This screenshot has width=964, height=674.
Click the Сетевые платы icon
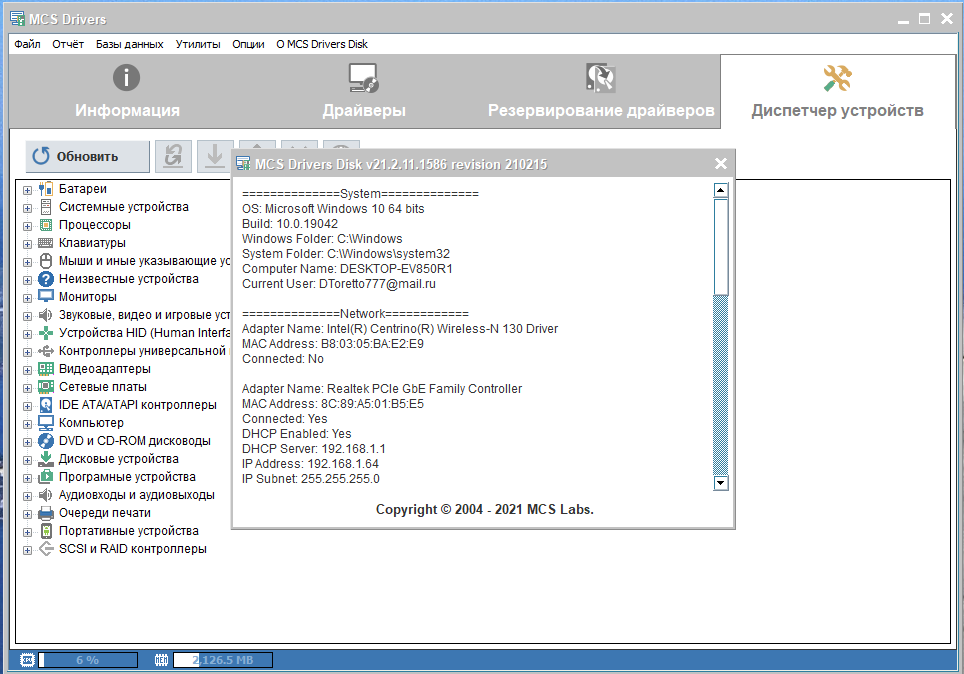tap(45, 387)
